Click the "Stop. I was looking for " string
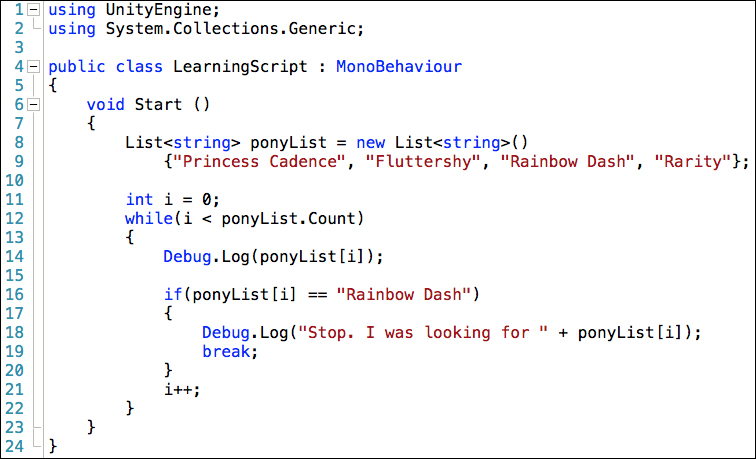The width and height of the screenshot is (756, 459). point(423,333)
